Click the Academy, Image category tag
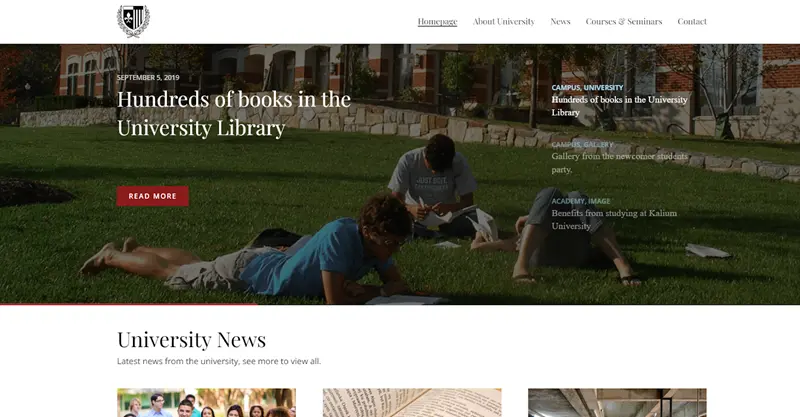 click(581, 201)
